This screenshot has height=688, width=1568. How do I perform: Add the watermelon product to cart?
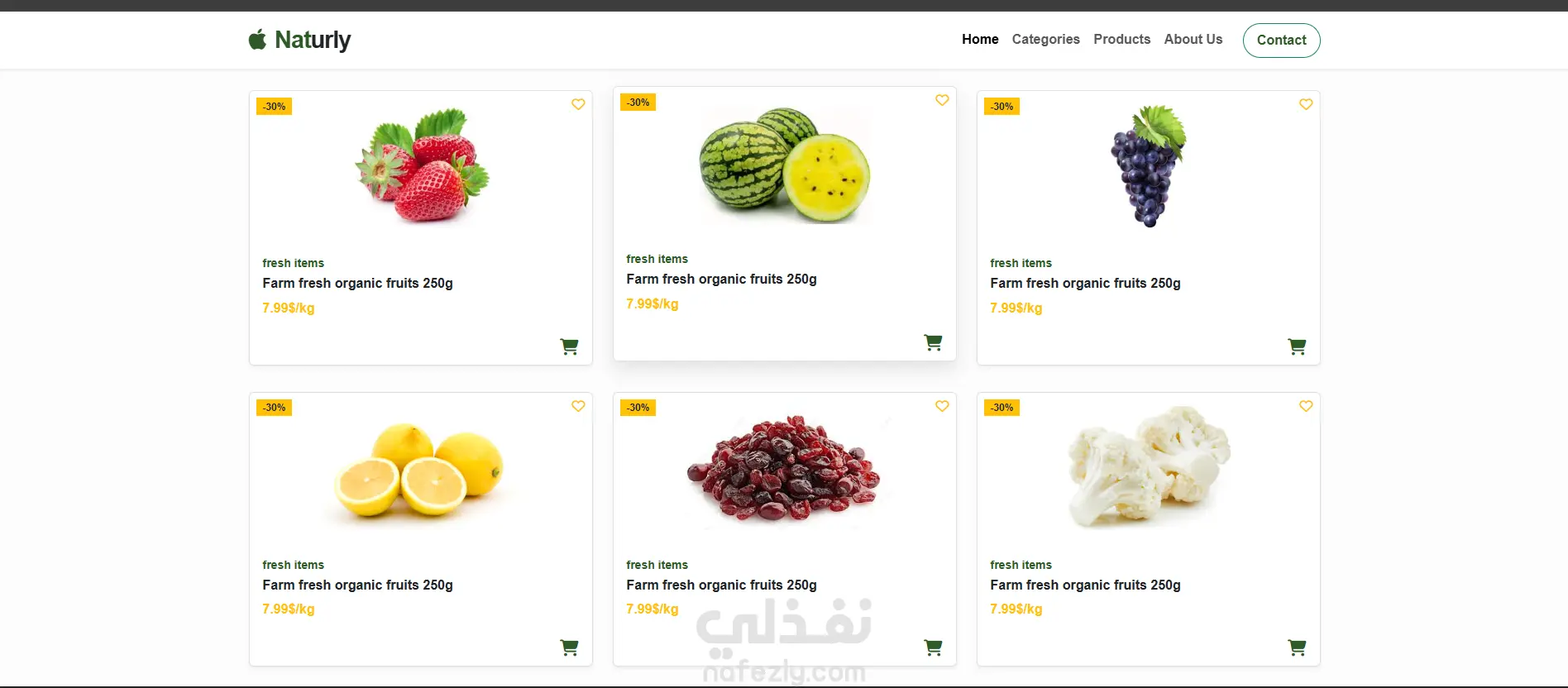pos(933,342)
